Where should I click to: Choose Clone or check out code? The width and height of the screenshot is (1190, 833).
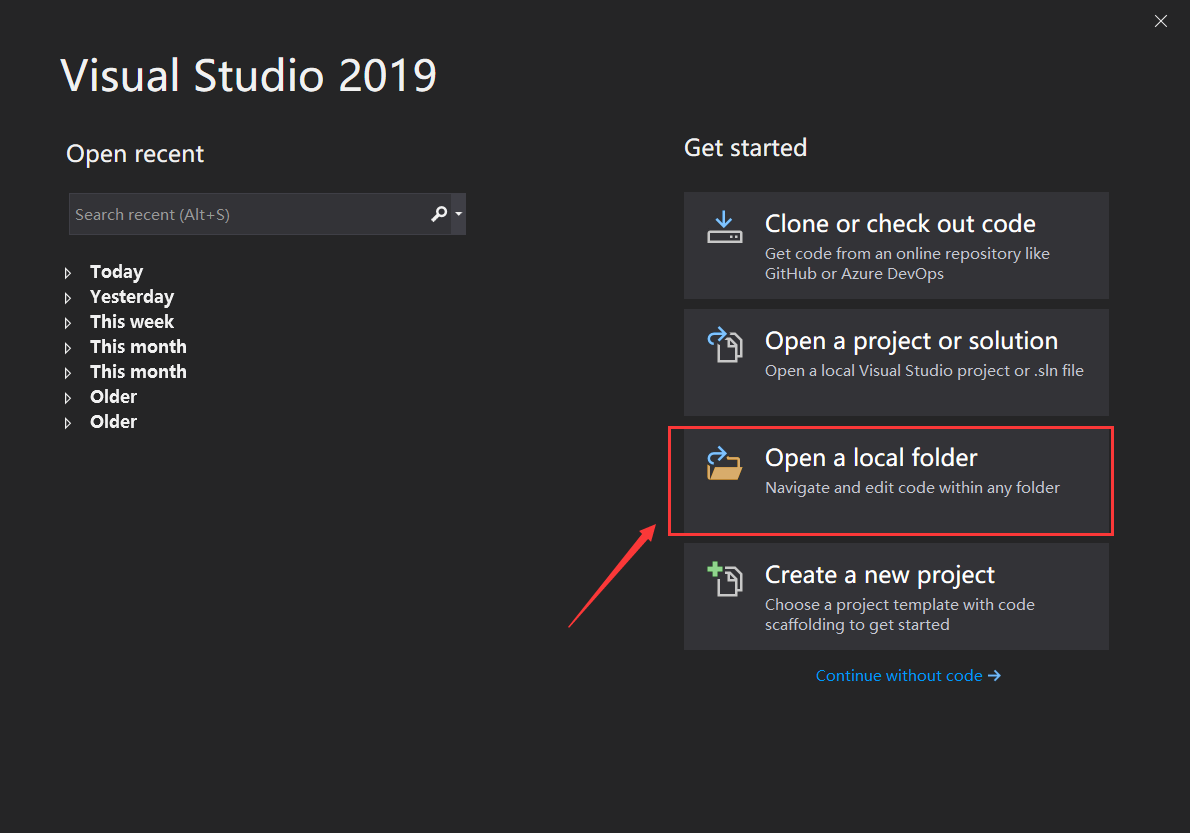[896, 245]
